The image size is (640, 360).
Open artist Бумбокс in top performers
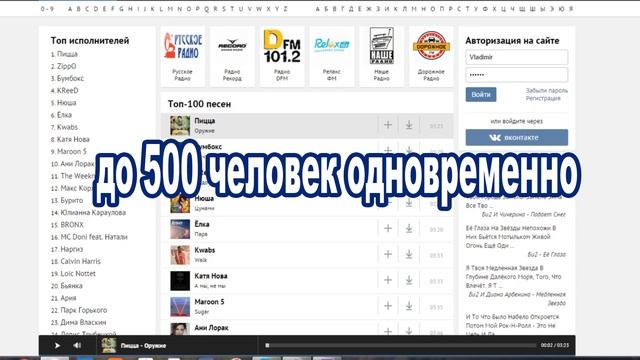pyautogui.click(x=70, y=78)
